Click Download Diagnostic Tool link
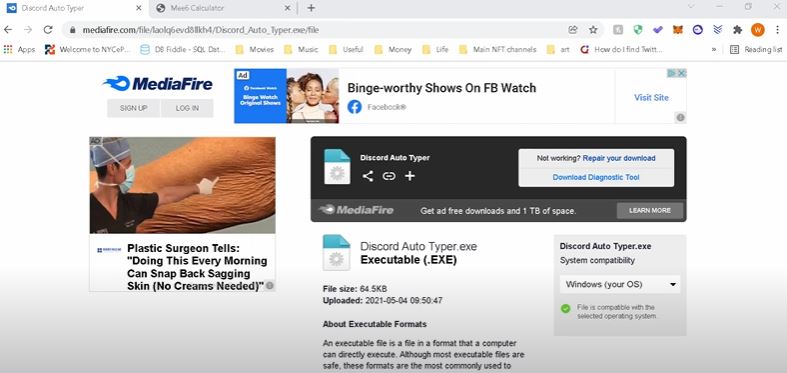Image resolution: width=787 pixels, height=373 pixels. pos(596,177)
